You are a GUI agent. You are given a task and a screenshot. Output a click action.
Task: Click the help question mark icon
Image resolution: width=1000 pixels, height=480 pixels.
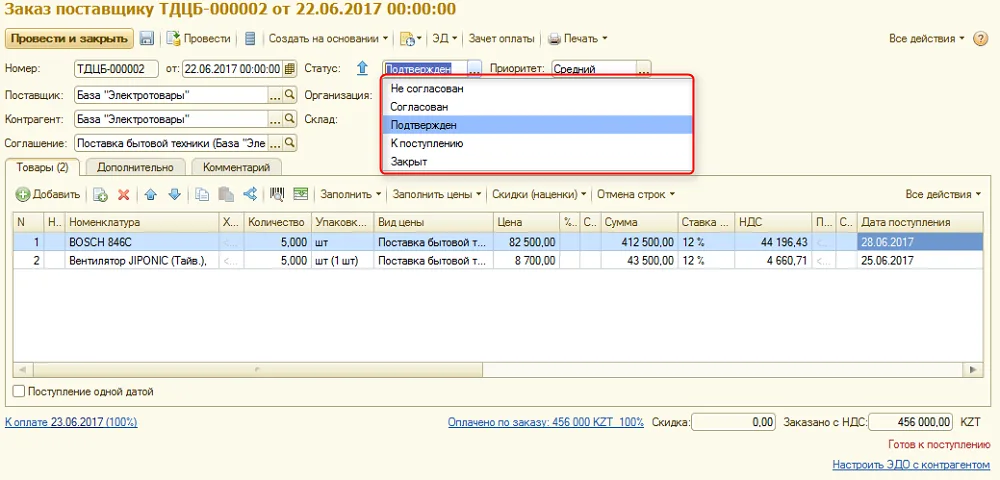pyautogui.click(x=980, y=38)
